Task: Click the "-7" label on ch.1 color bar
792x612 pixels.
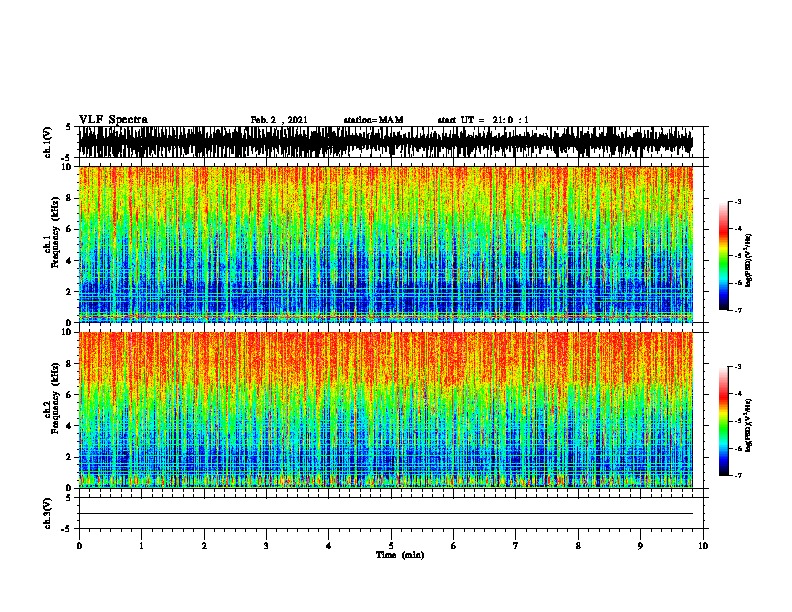Action: tap(738, 310)
